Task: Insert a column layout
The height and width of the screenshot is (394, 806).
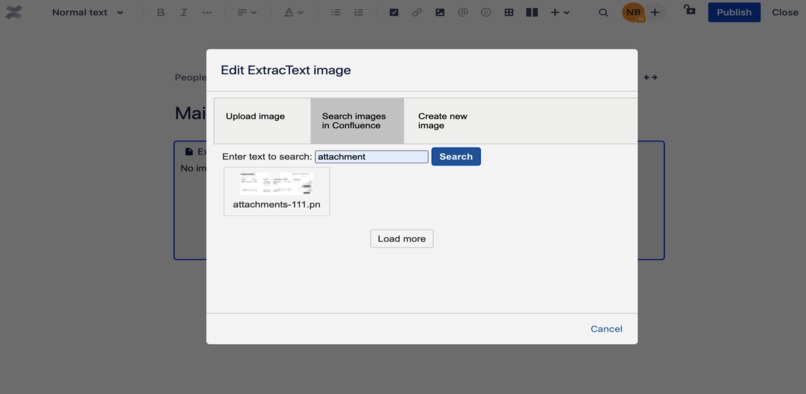Action: click(532, 12)
